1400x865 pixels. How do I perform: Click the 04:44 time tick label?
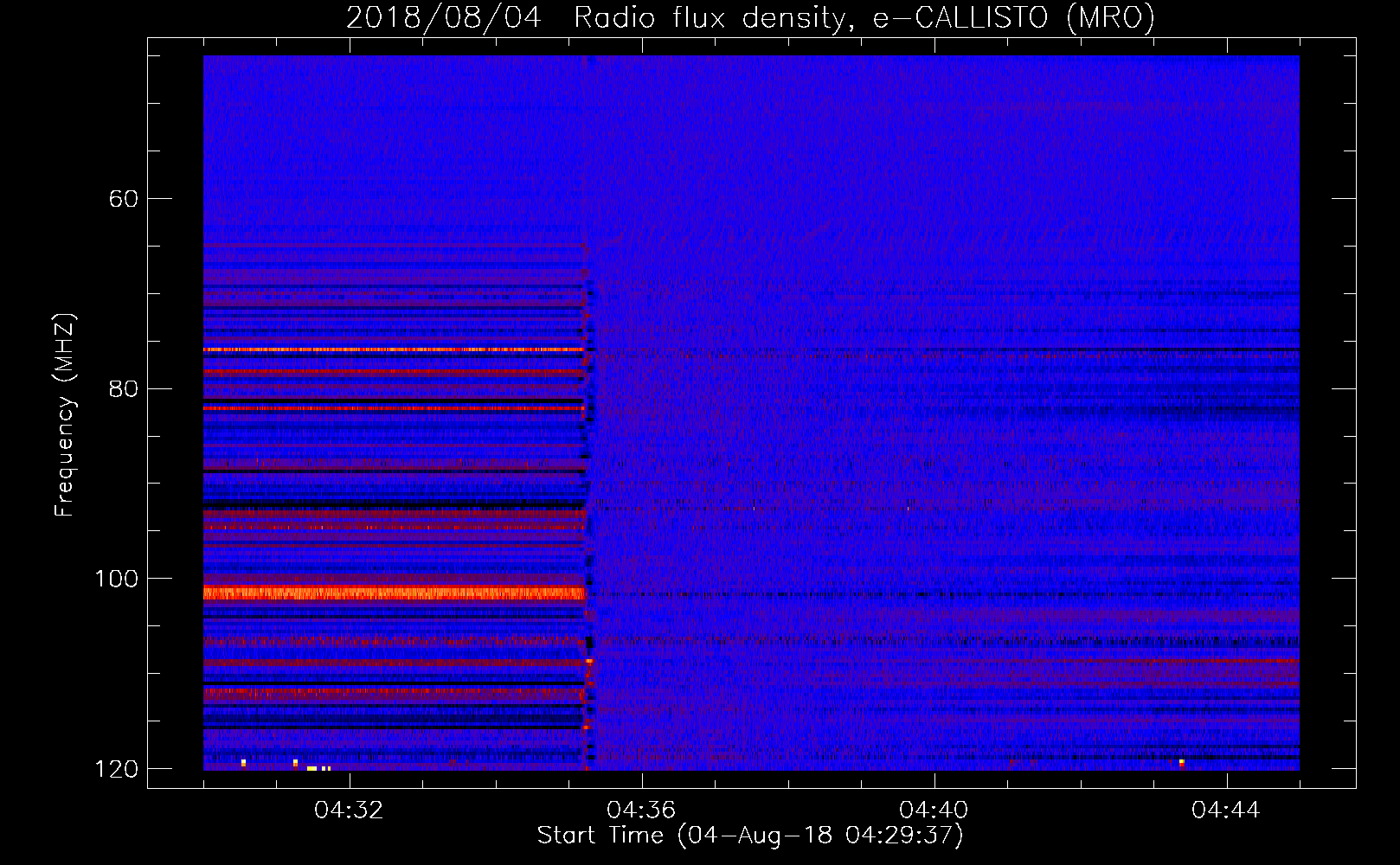(1226, 811)
